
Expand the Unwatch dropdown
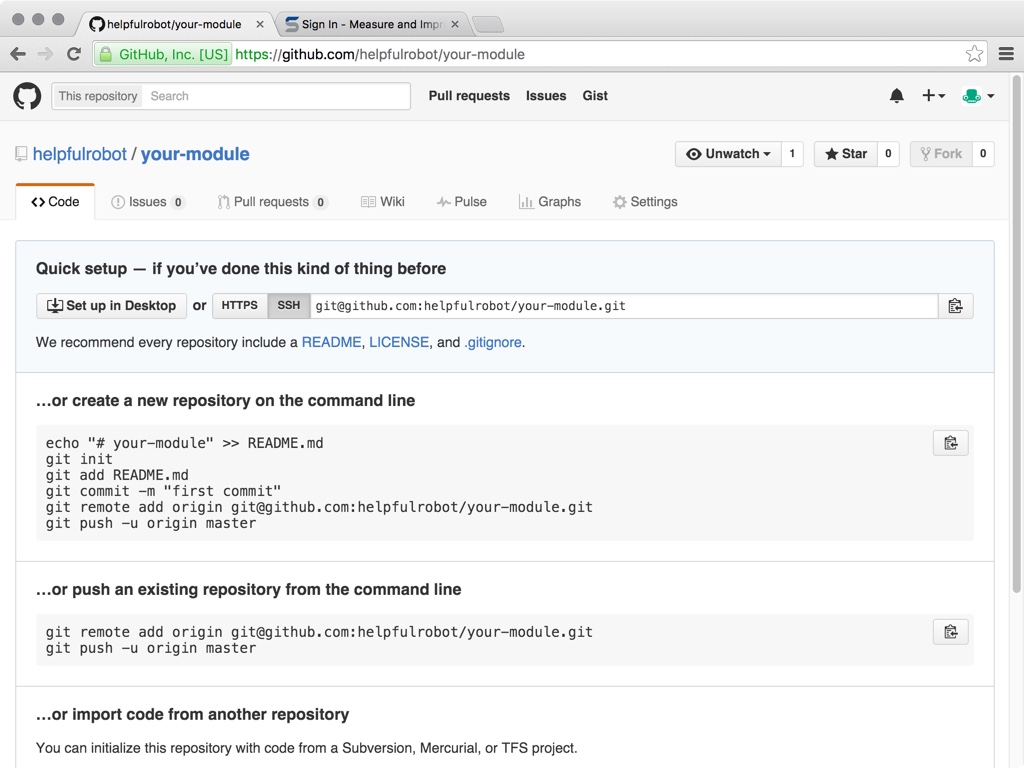pos(728,154)
